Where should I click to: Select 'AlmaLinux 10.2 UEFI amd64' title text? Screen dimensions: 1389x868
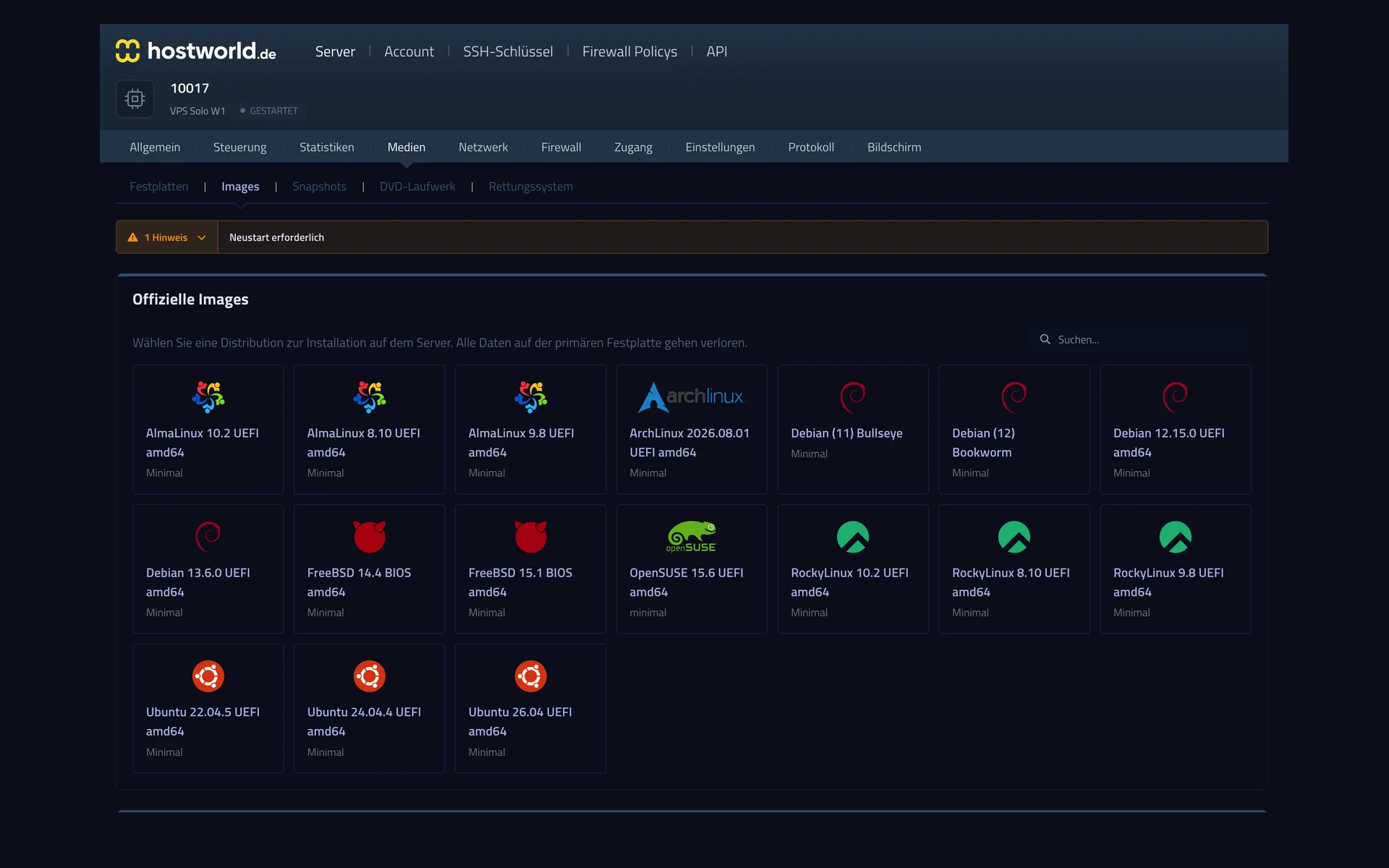(203, 443)
